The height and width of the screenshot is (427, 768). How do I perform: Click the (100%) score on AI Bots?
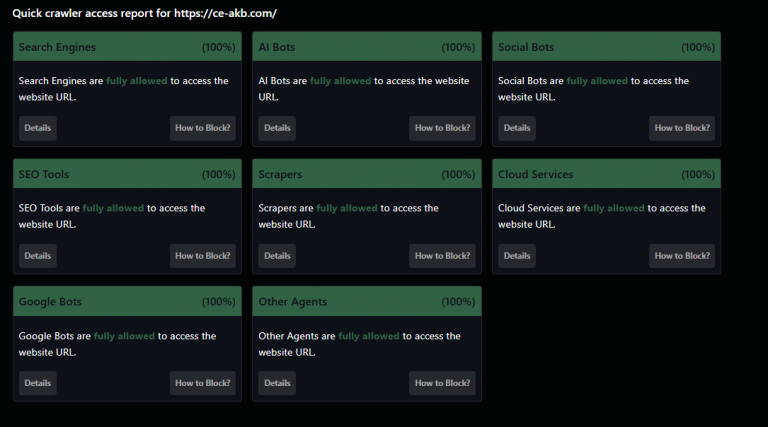point(458,47)
